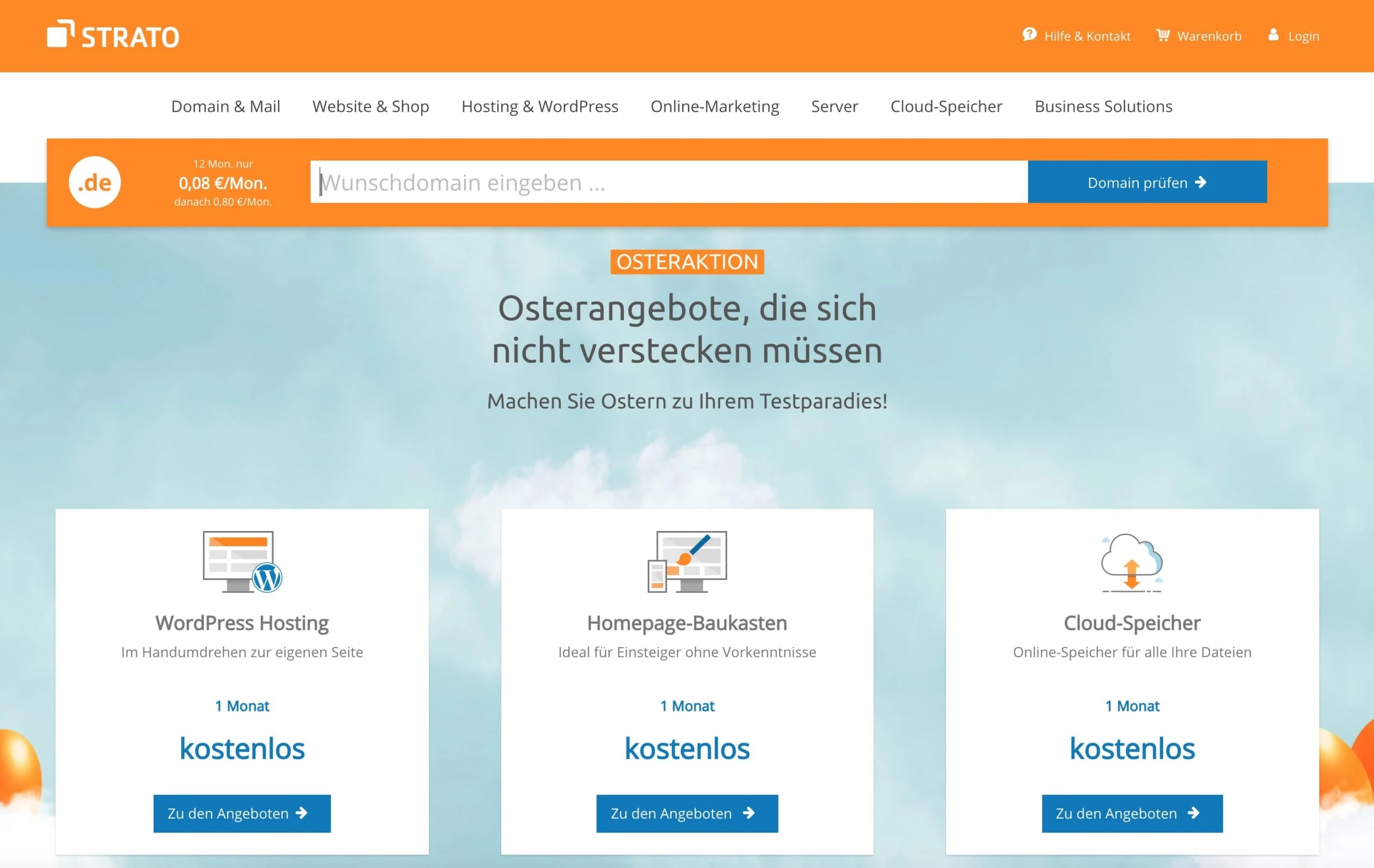The height and width of the screenshot is (868, 1374).
Task: Click Online-Speicher für alle Ihre Dateien text
Action: click(1132, 652)
